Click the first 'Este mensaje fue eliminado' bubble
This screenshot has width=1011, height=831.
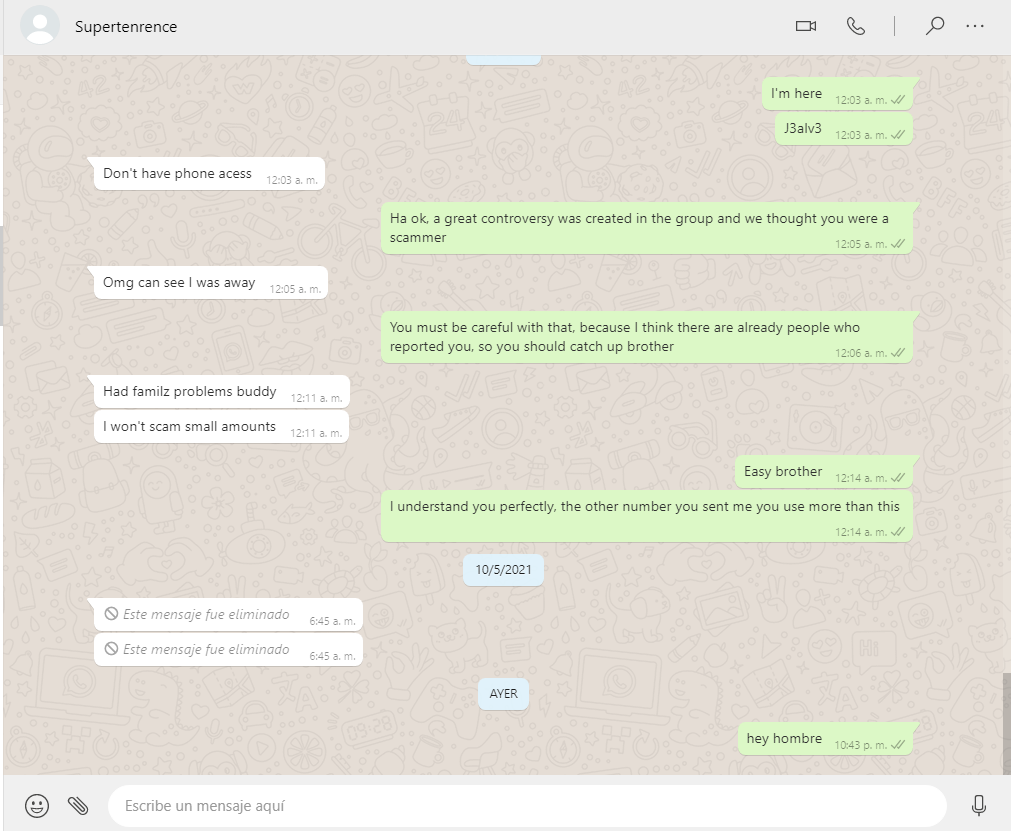[x=228, y=615]
